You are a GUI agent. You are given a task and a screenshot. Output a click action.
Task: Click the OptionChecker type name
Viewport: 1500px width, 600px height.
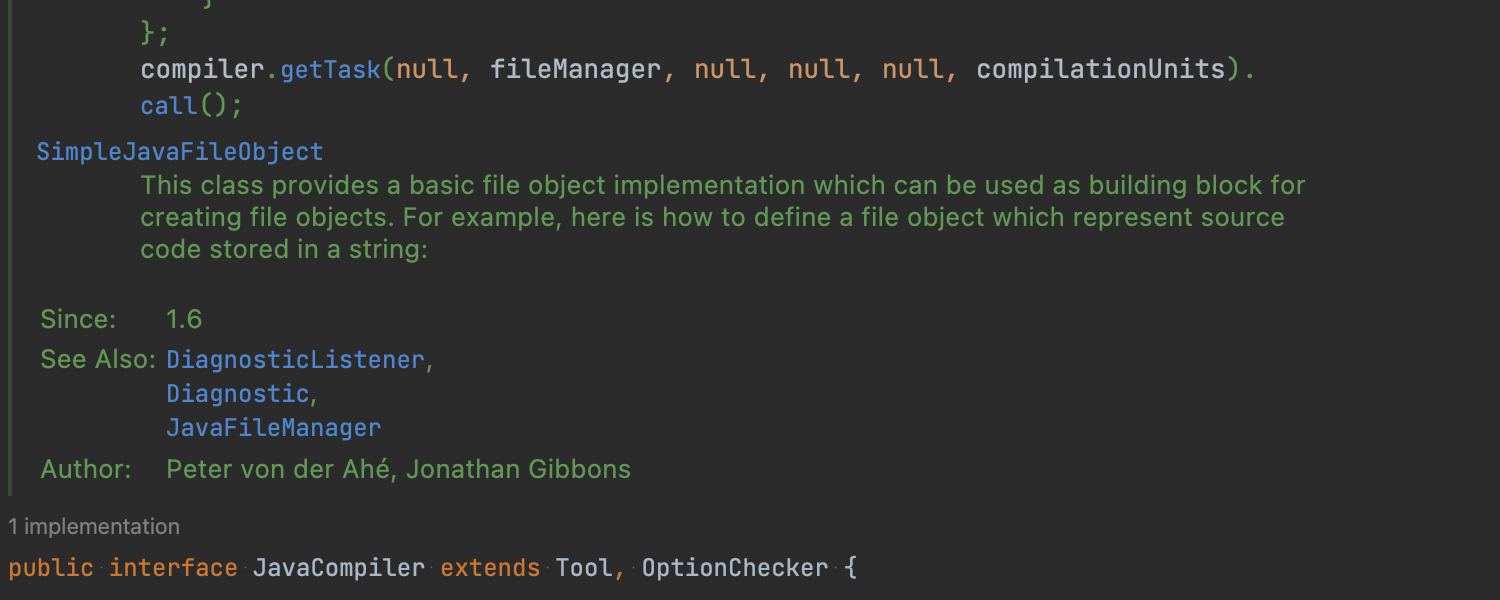[735, 568]
